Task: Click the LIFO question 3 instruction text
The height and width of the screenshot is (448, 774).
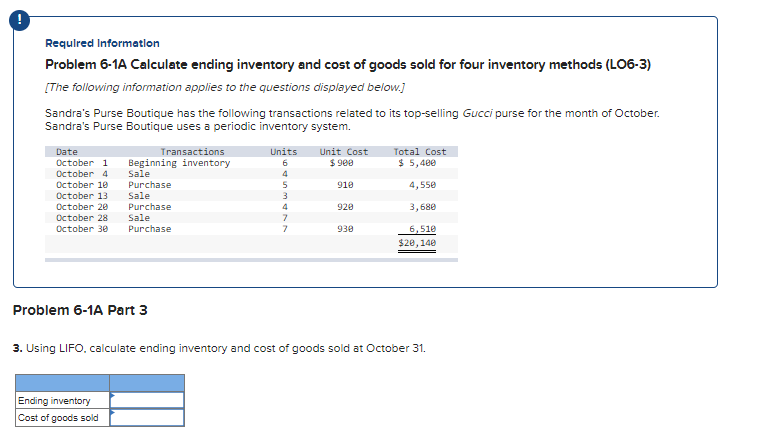Action: coord(219,348)
